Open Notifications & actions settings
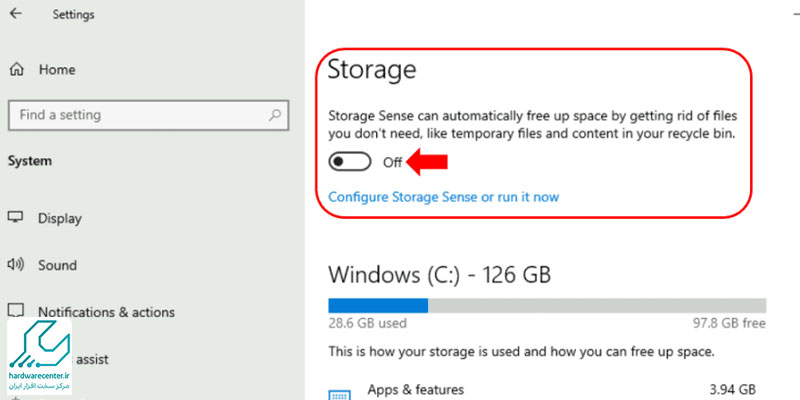This screenshot has height=400, width=800. 107,312
